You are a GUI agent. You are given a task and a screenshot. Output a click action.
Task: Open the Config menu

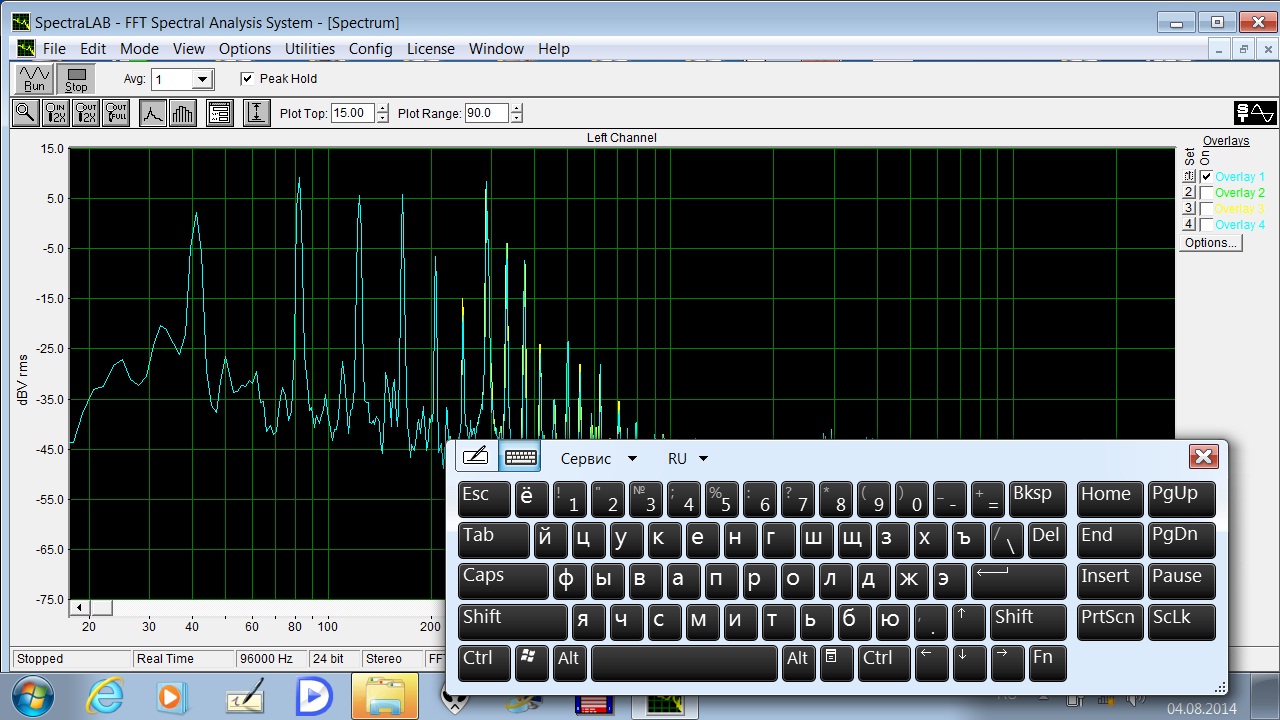[370, 49]
